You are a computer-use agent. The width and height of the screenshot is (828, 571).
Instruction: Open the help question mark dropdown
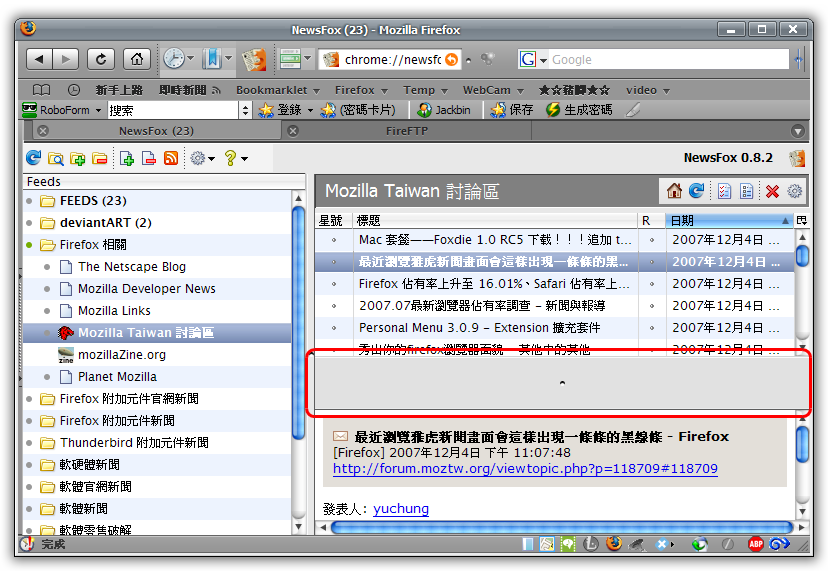click(236, 158)
